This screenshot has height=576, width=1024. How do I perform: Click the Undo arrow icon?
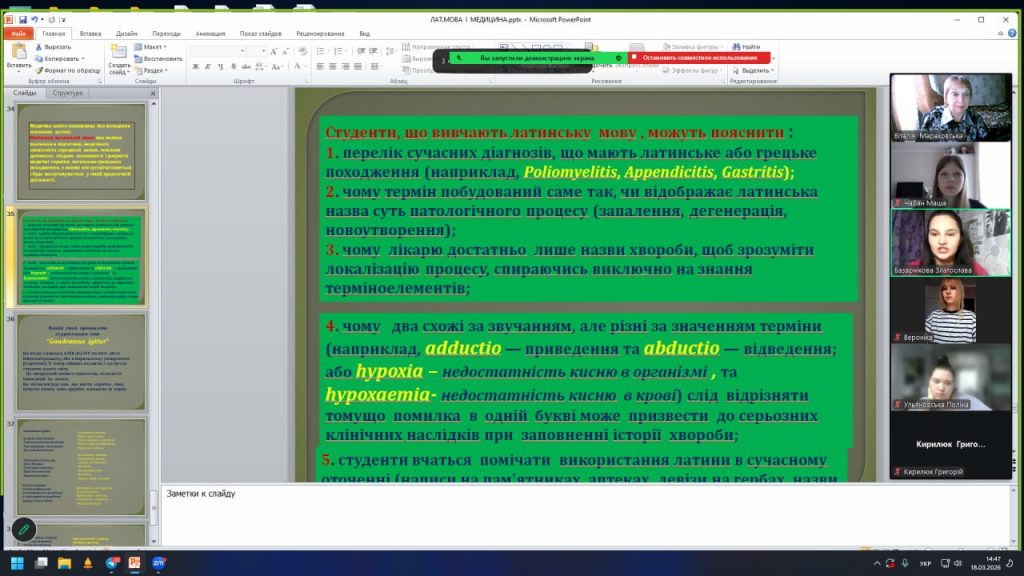[x=35, y=18]
